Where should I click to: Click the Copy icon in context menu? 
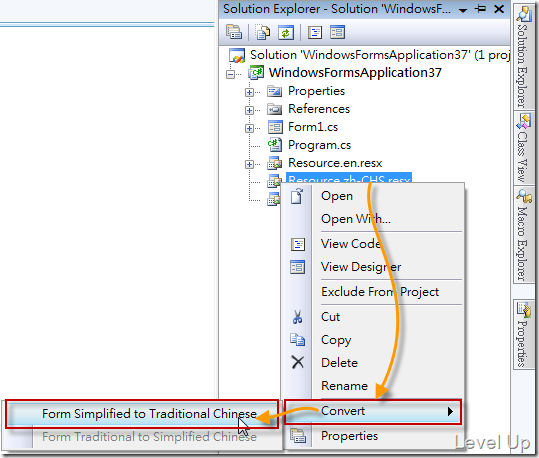click(x=297, y=339)
